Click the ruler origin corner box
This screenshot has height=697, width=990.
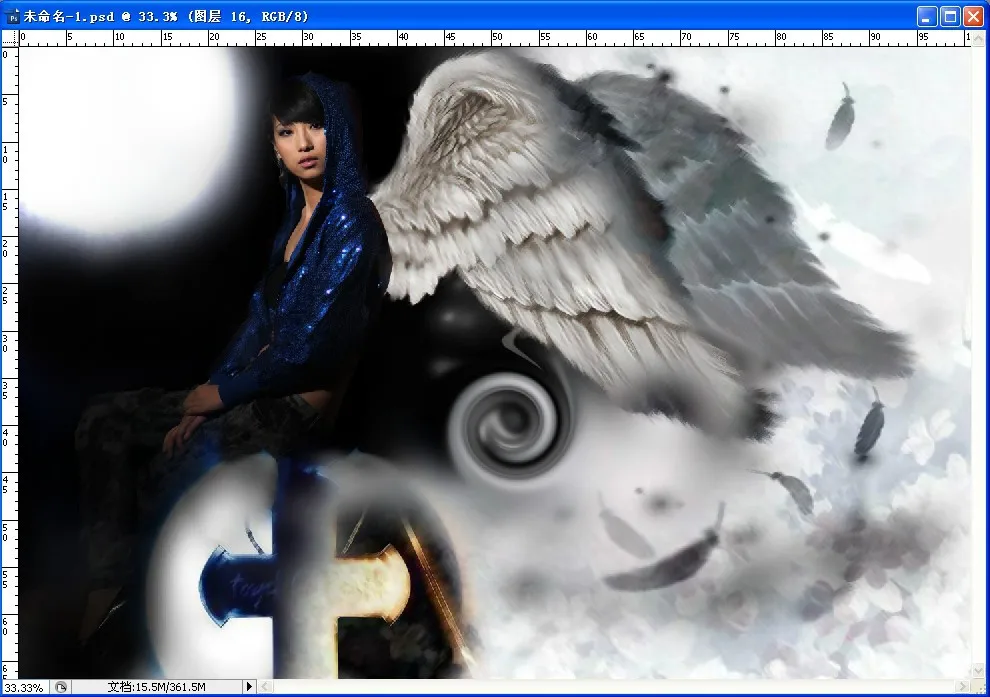pos(11,38)
